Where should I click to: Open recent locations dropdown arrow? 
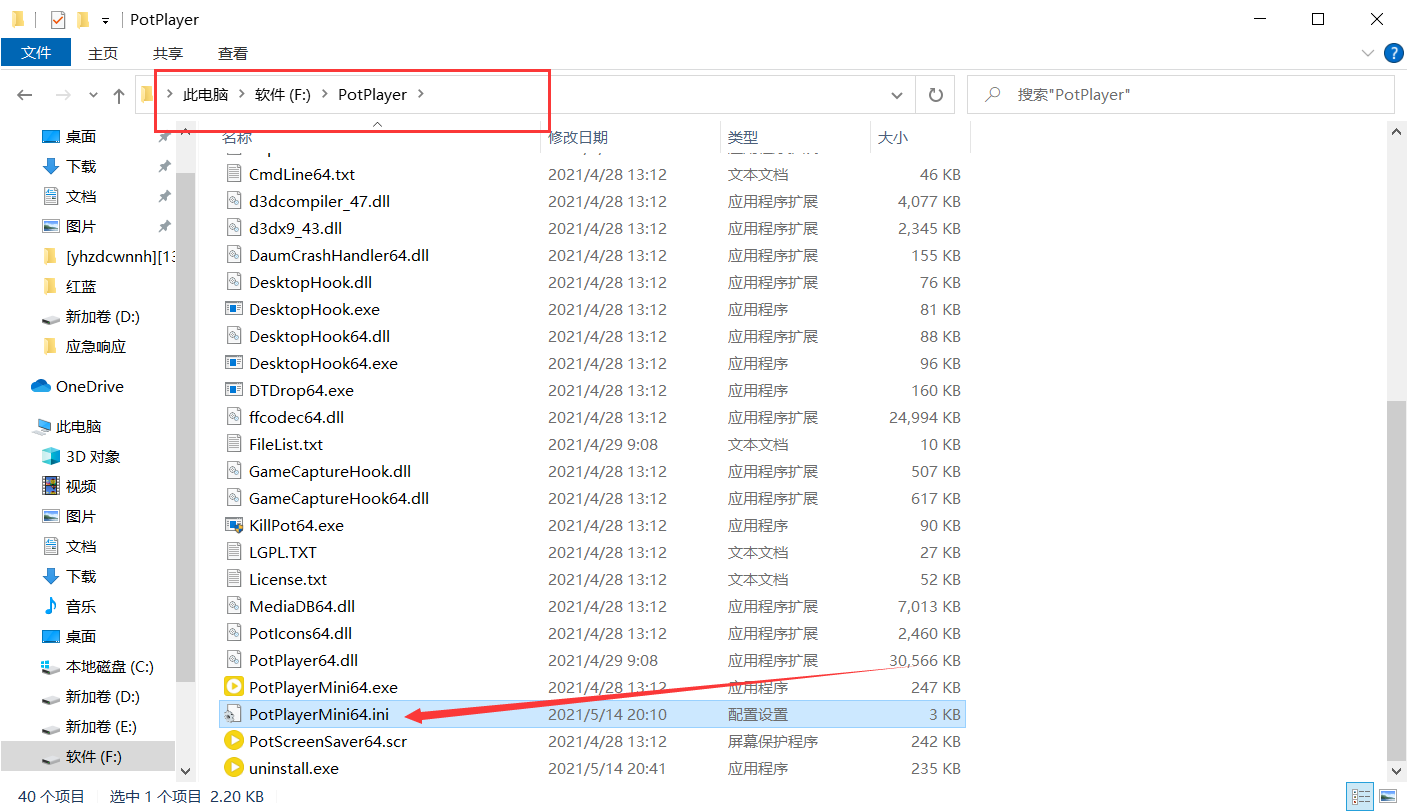click(x=93, y=95)
